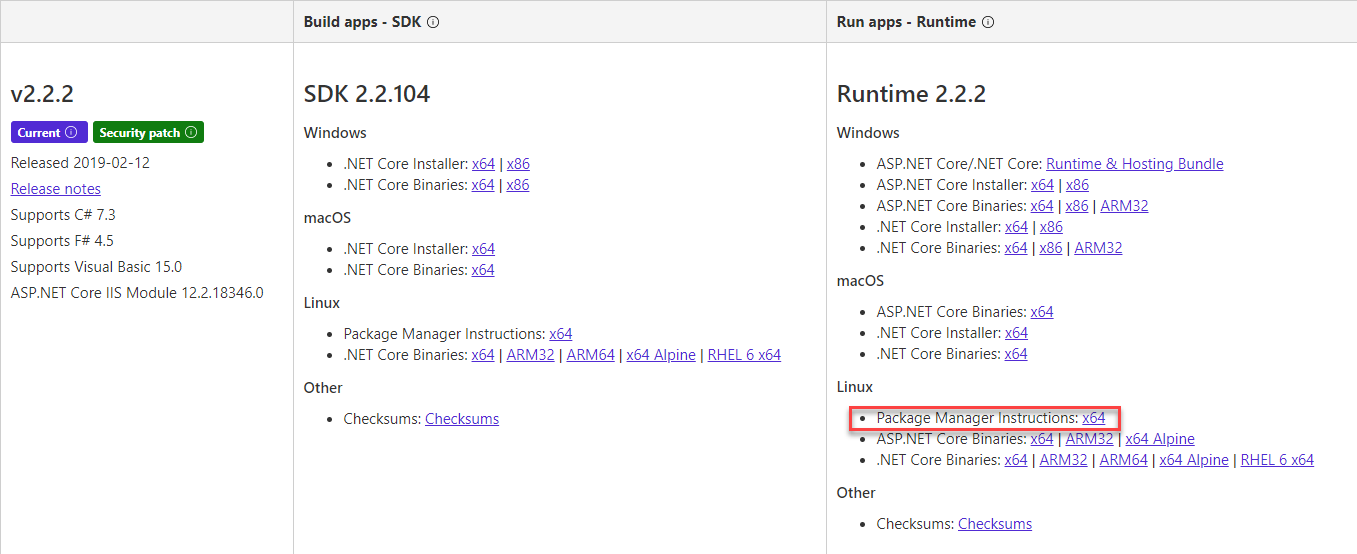Download SDK Windows .NET Core Installer x86
Viewport: 1357px width, 554px height.
tap(518, 164)
